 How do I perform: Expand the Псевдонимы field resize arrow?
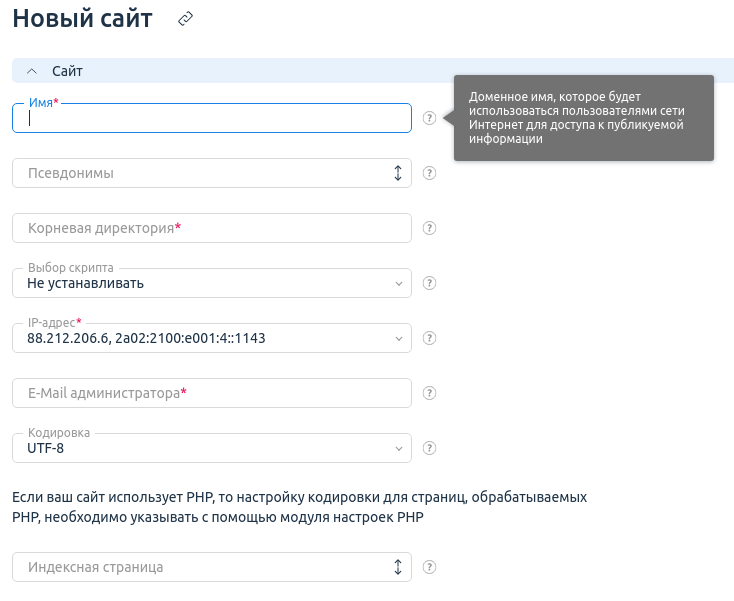click(x=398, y=173)
